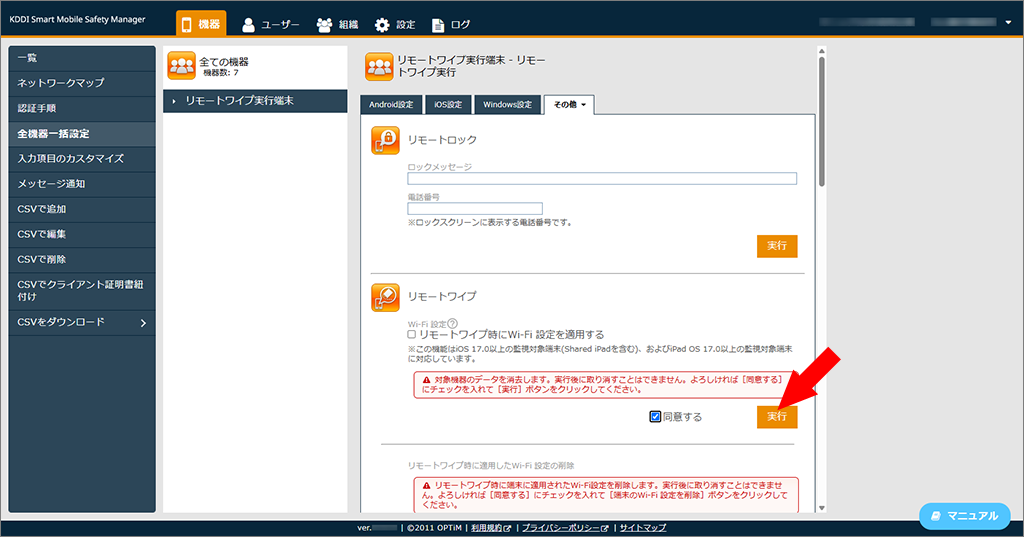The width and height of the screenshot is (1024, 537).
Task: Click warning icon in Wi-Fi deletion alert
Action: pyautogui.click(x=426, y=485)
